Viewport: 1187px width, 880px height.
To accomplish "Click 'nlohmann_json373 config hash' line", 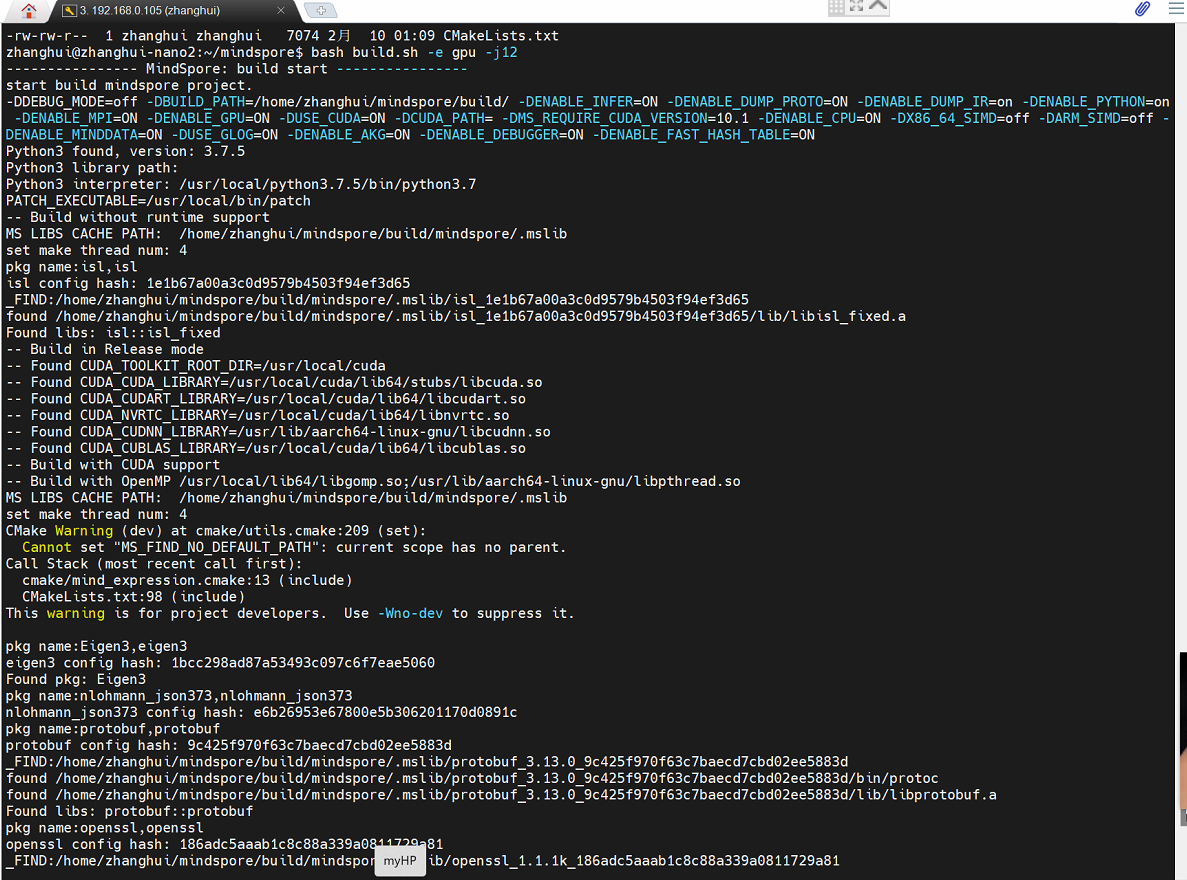I will (261, 713).
